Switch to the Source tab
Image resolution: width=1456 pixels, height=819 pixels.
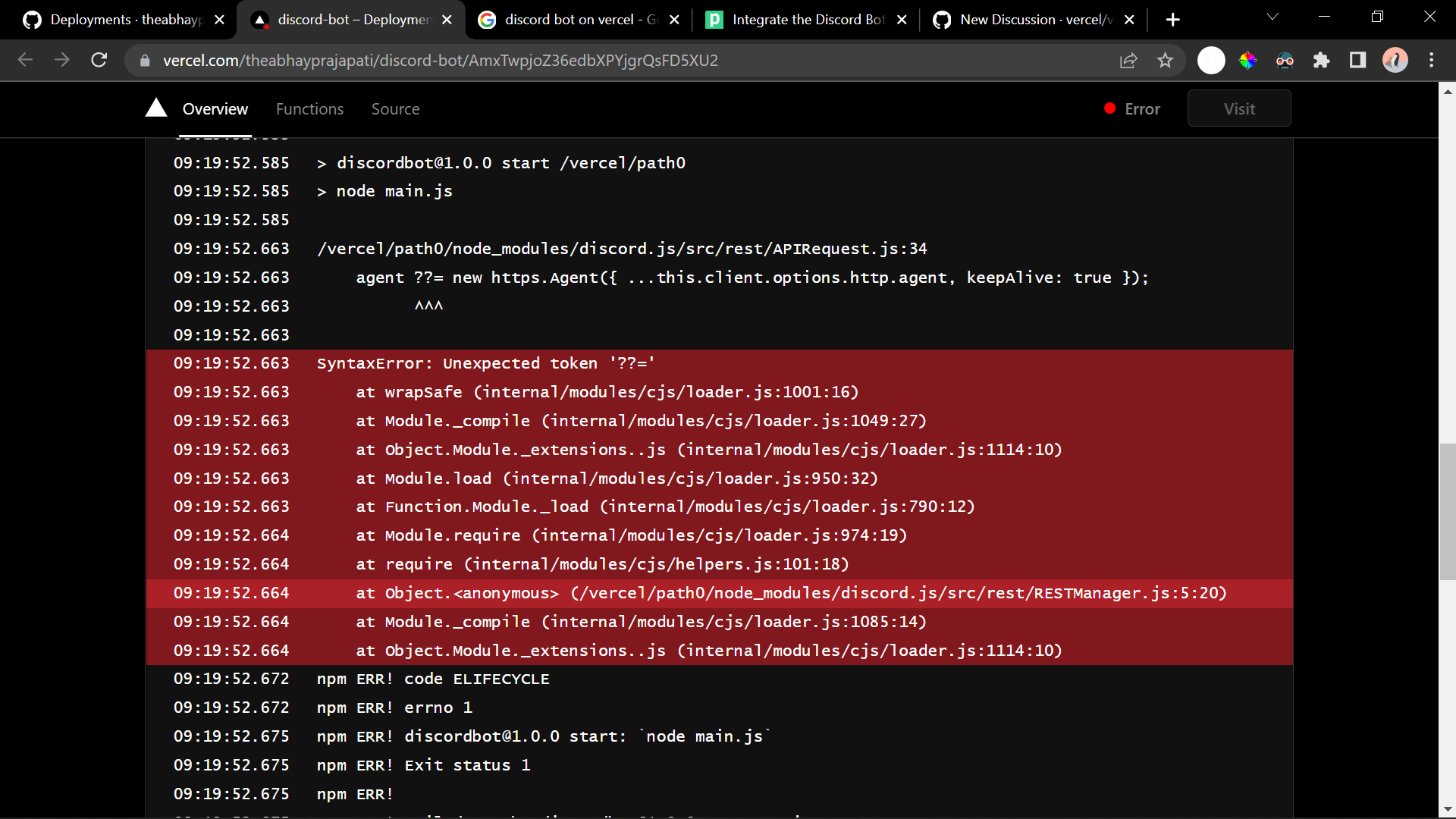point(395,108)
